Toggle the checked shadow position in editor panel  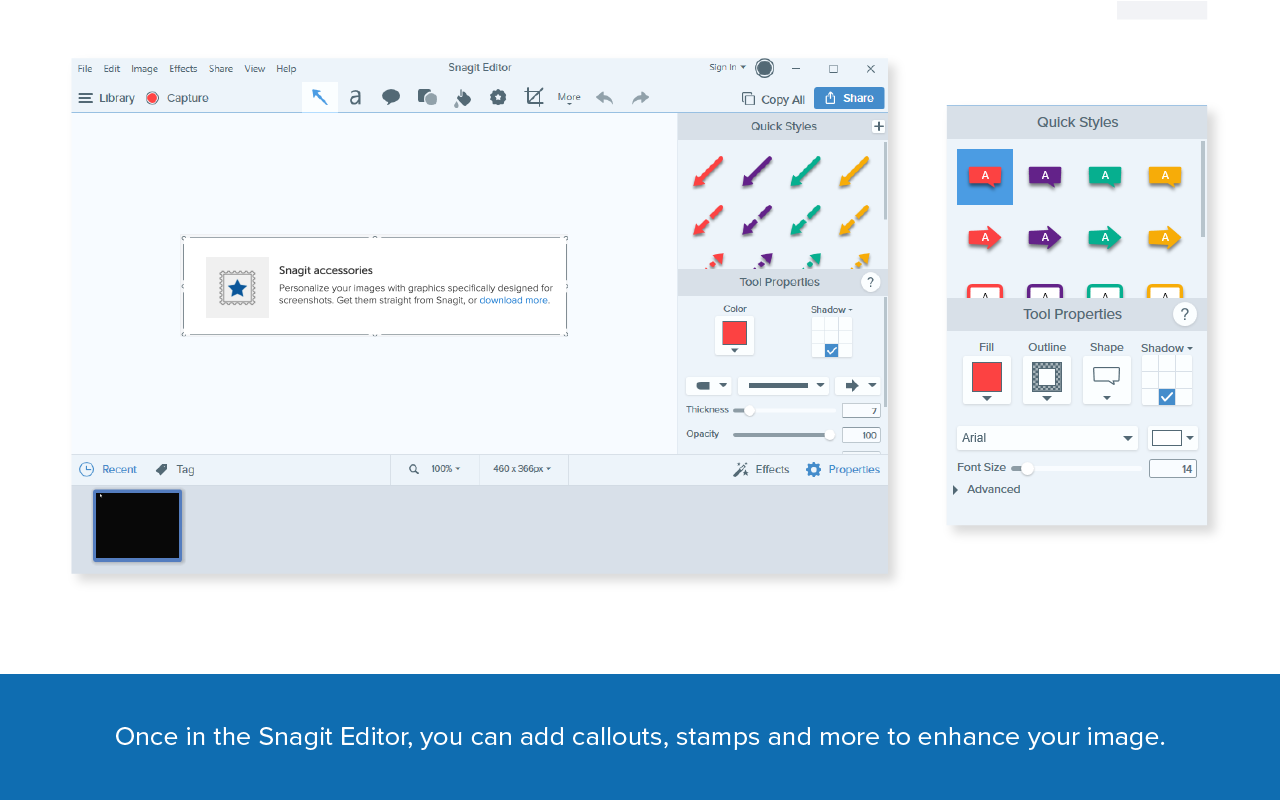[831, 350]
